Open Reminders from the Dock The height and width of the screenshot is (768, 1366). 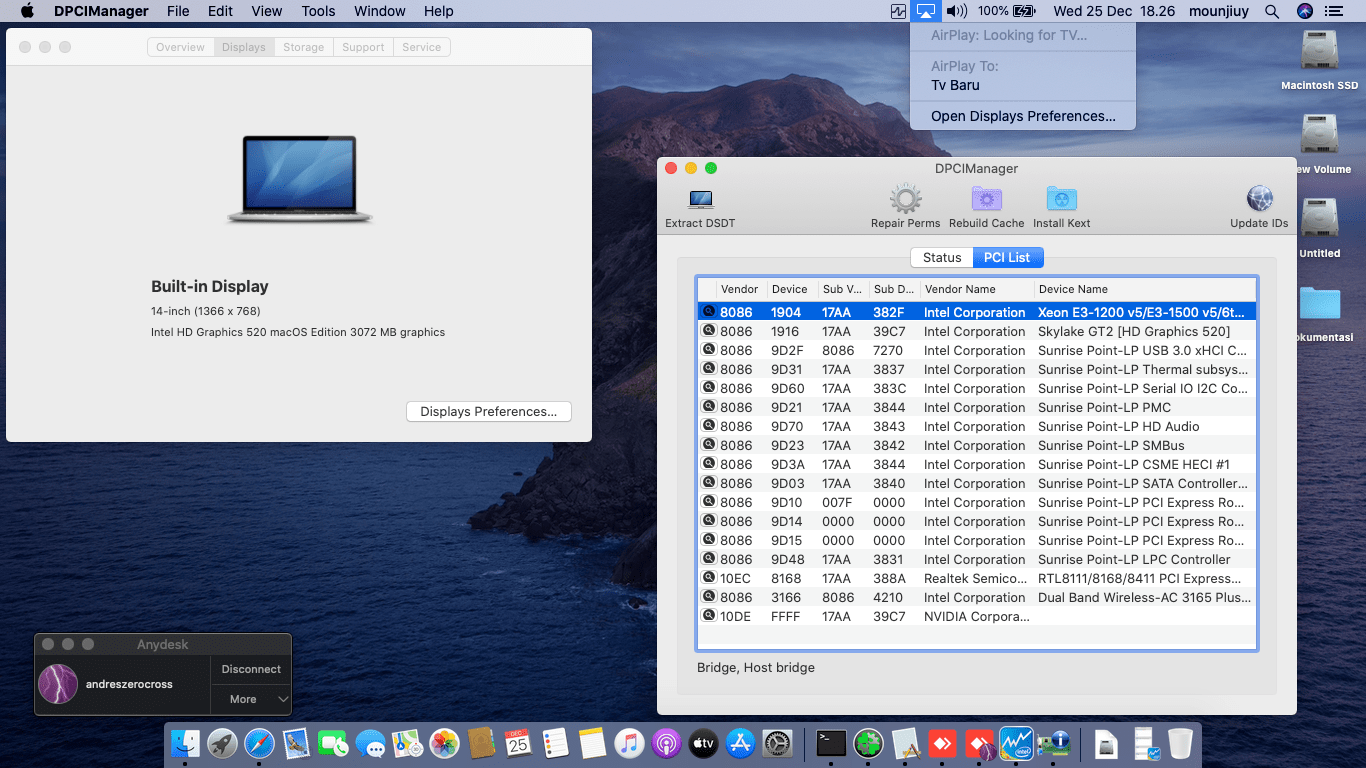click(555, 743)
